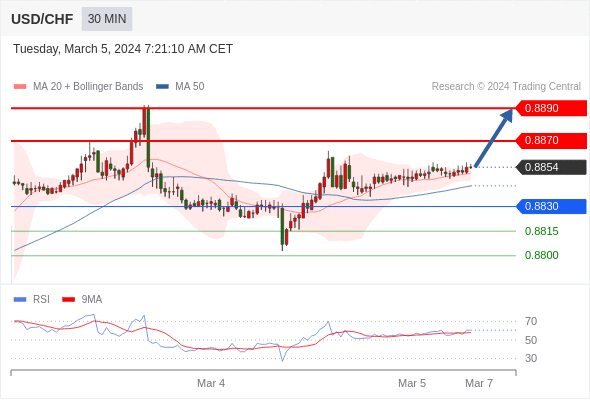
Task: Click the USD/CHF pair title
Action: tap(42, 19)
